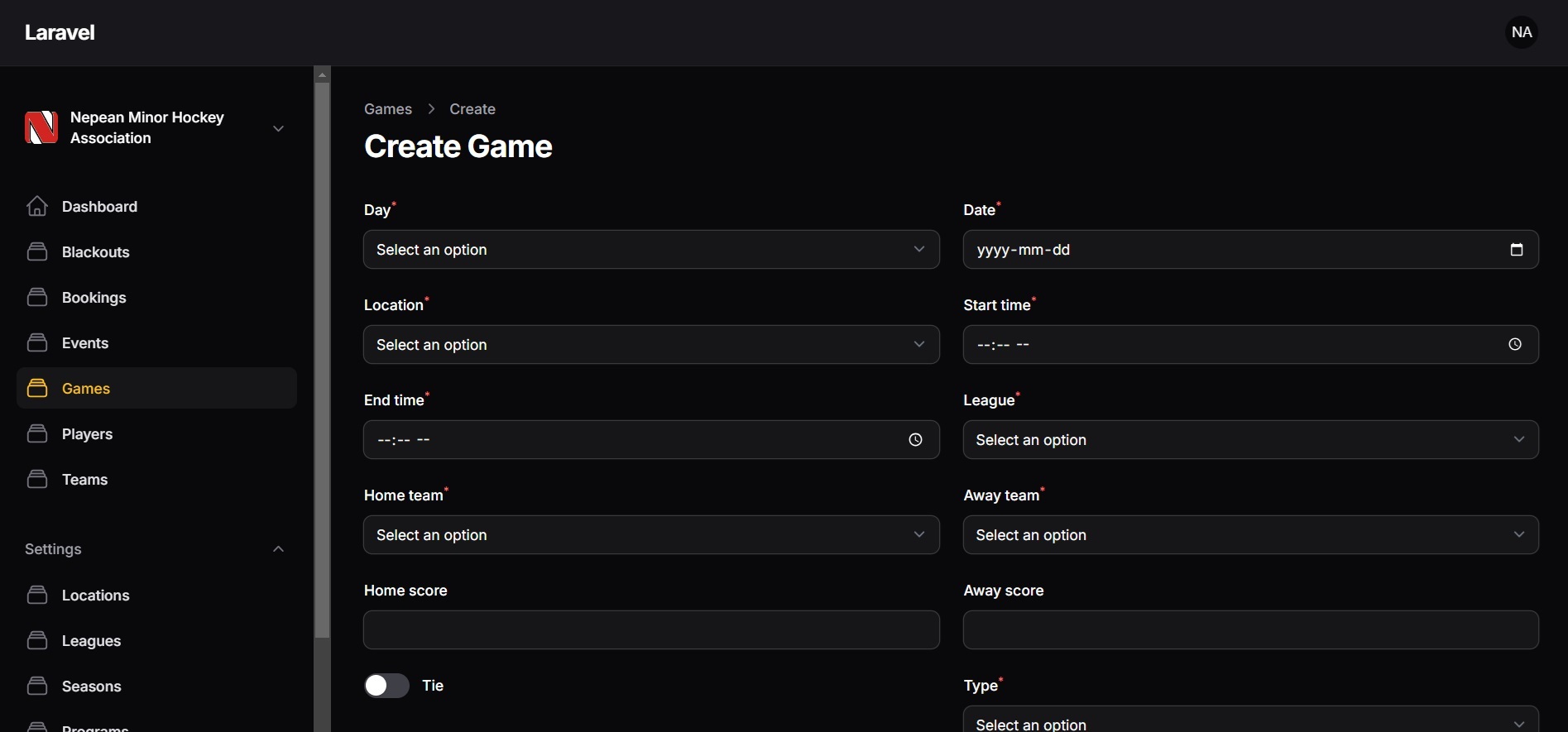The width and height of the screenshot is (1568, 732).
Task: Click the Locations sidebar icon
Action: (37, 595)
